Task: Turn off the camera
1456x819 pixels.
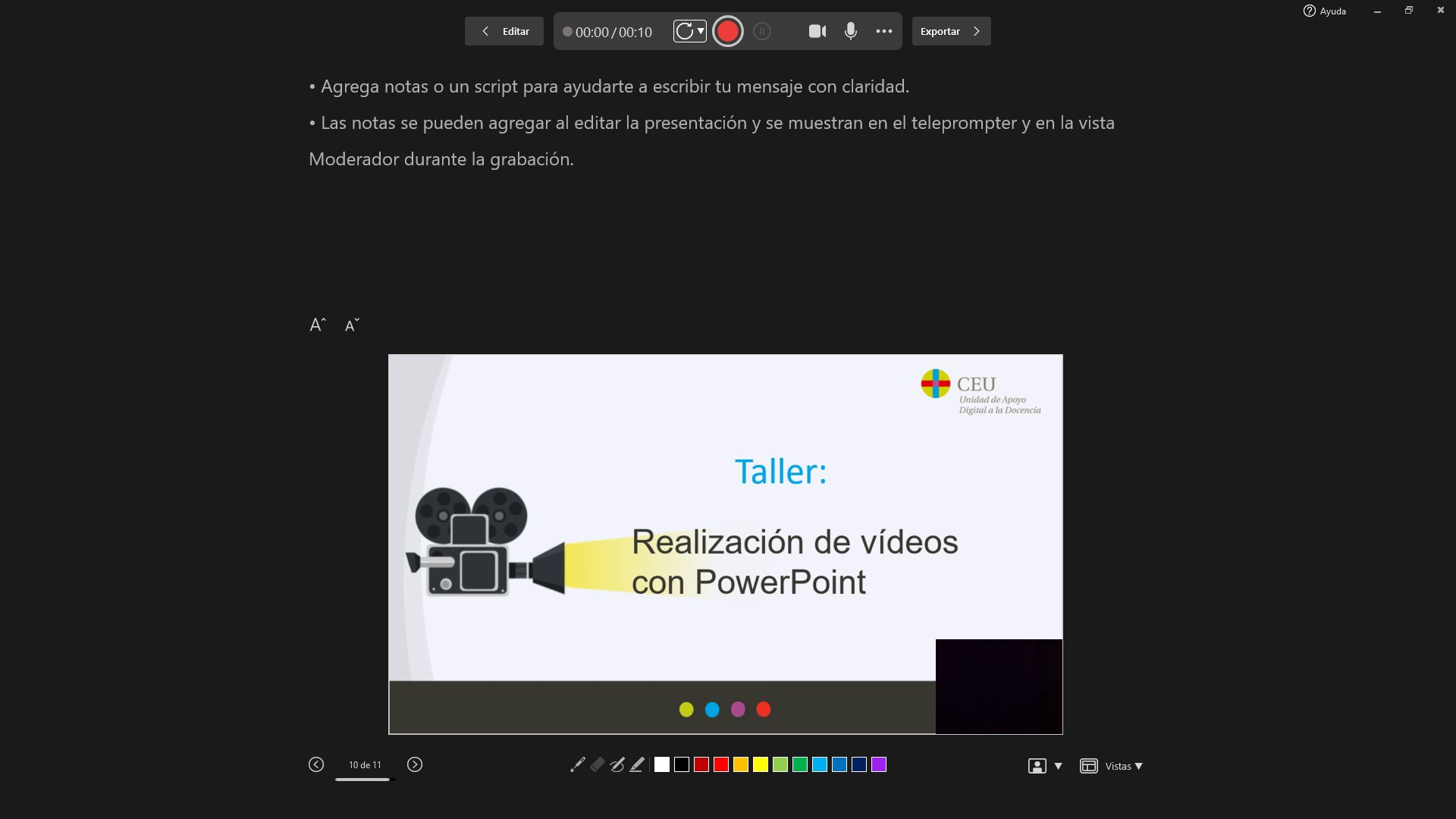Action: 817,31
